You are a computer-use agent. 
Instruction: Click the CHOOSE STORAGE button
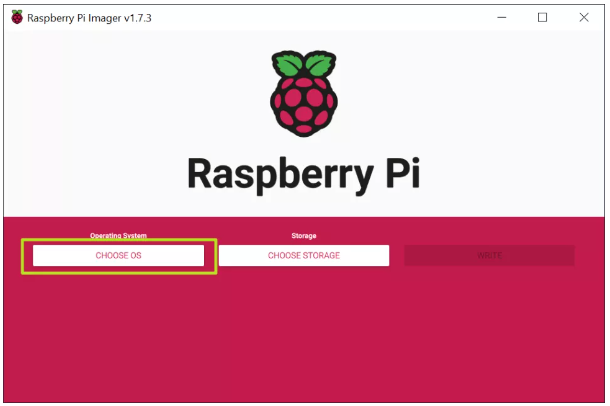point(304,256)
